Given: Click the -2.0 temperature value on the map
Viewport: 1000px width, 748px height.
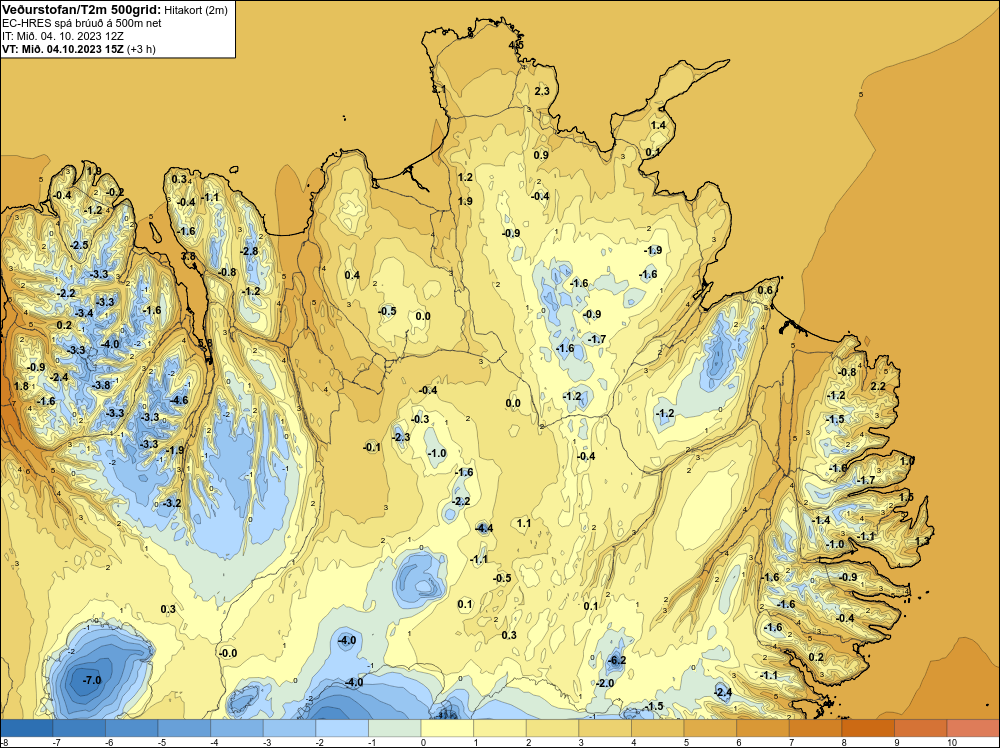Looking at the screenshot, I should 605,683.
